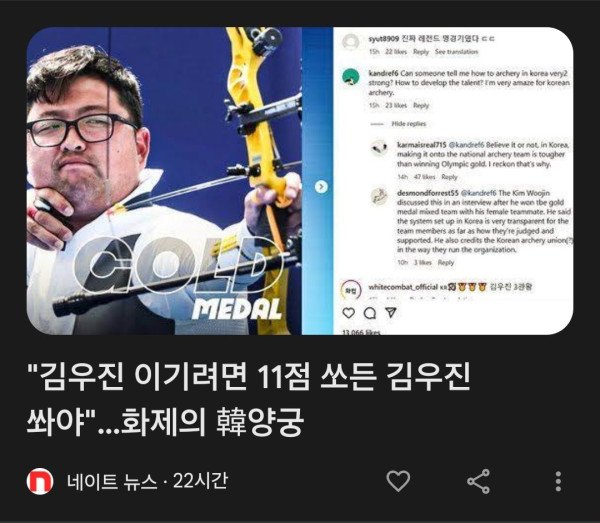Click See translation under syut8909 comment
600x523 pixels.
tap(457, 52)
